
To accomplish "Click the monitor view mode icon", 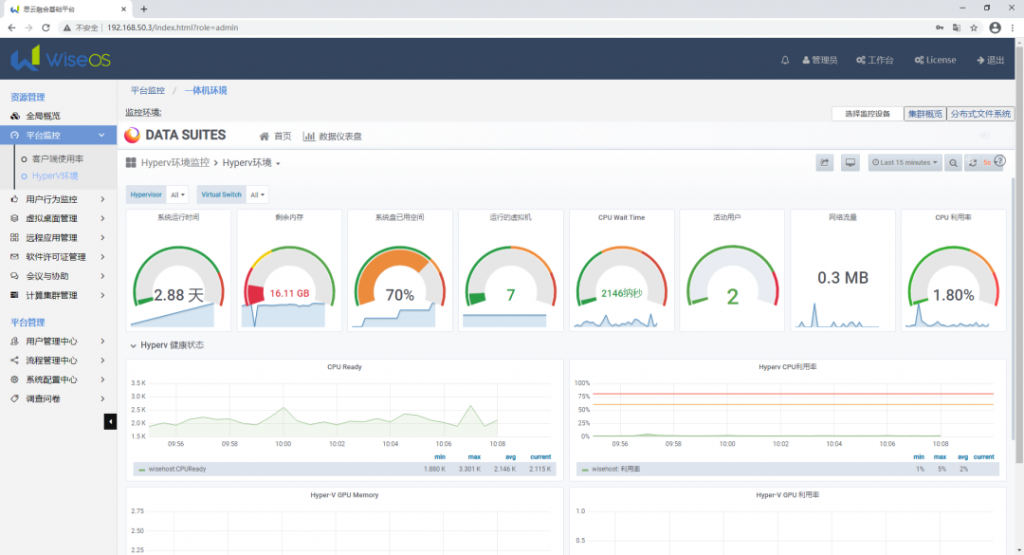I will click(x=851, y=162).
